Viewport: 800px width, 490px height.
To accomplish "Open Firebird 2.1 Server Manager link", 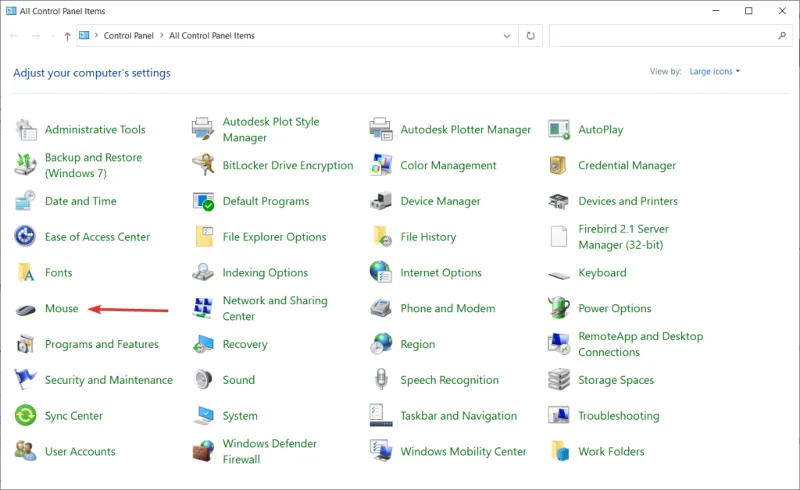I will [x=623, y=237].
